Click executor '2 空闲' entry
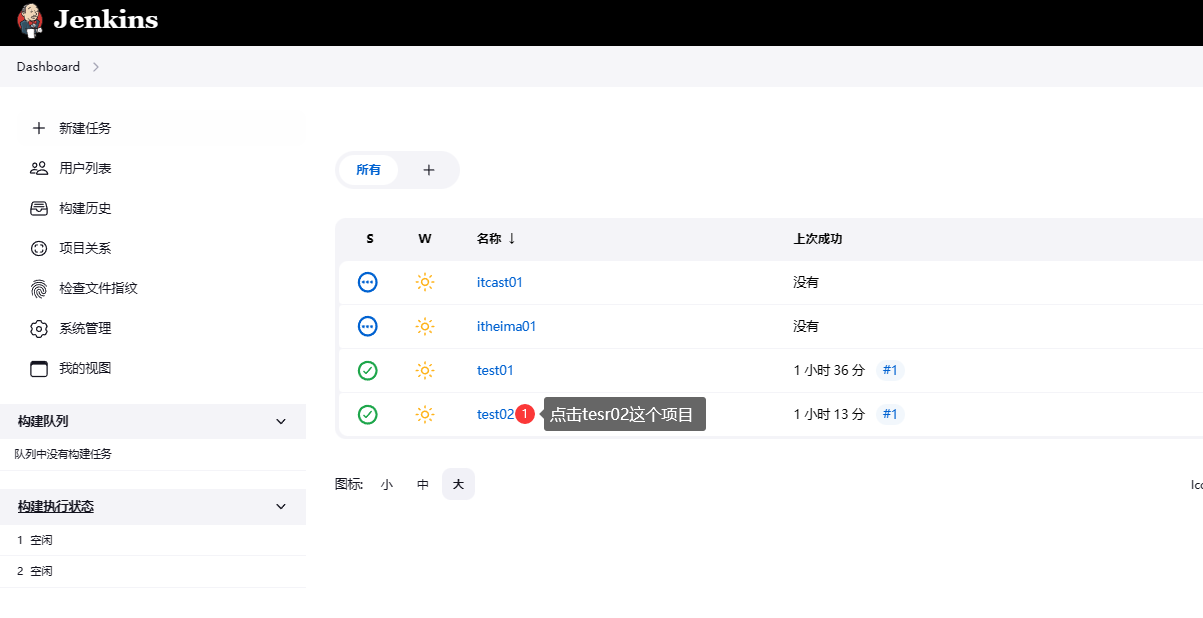 tap(35, 571)
